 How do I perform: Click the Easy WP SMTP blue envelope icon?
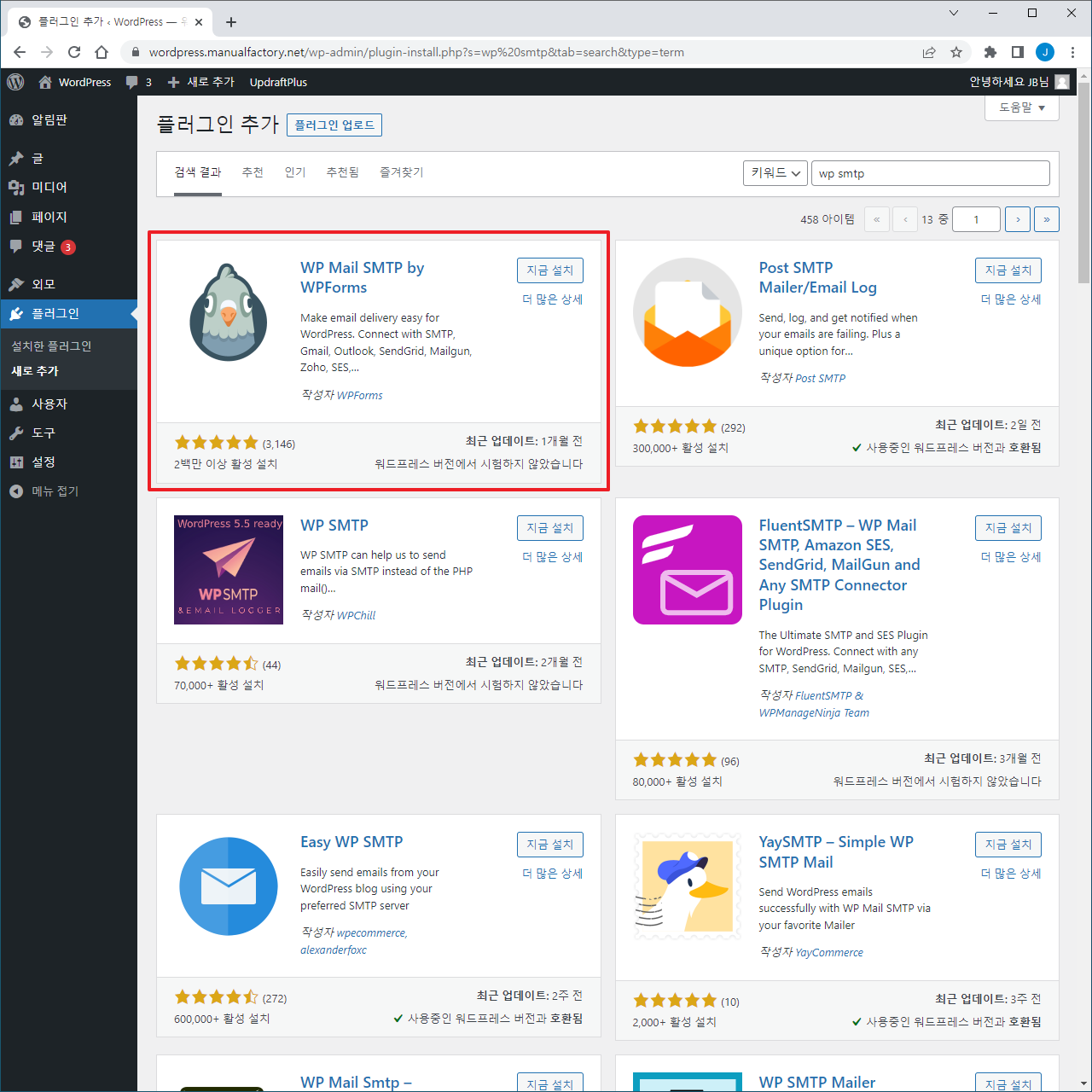(x=229, y=886)
